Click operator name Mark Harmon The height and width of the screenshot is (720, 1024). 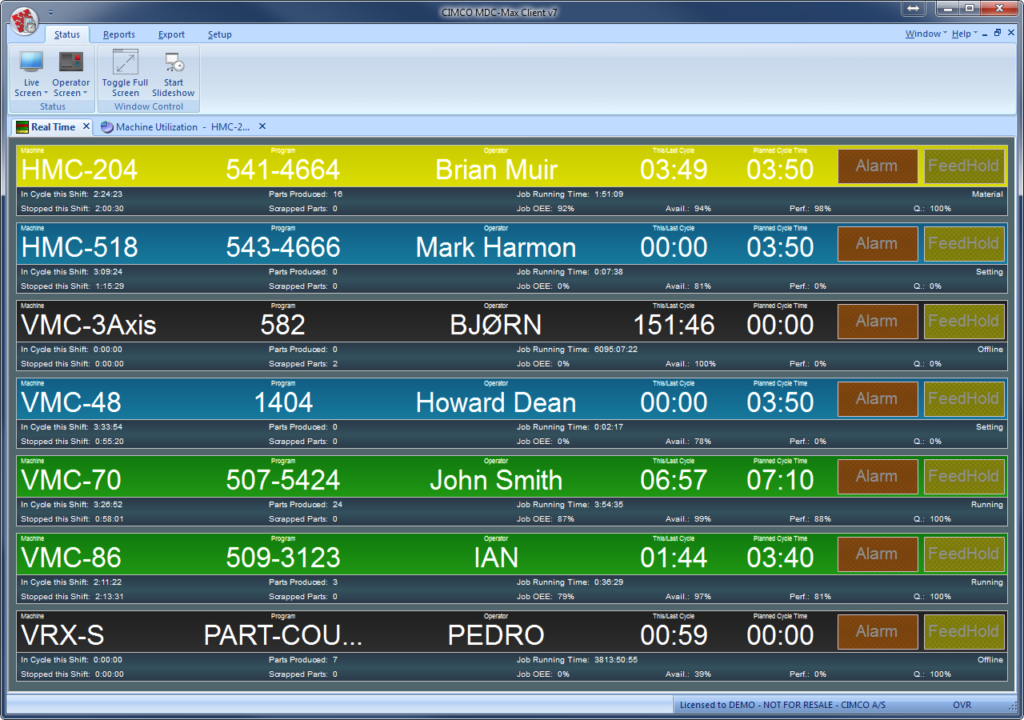496,248
